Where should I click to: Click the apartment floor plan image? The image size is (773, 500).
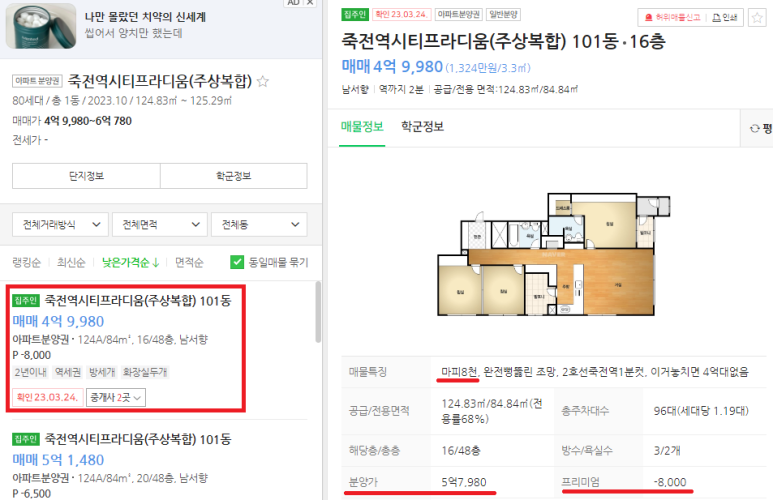click(554, 254)
